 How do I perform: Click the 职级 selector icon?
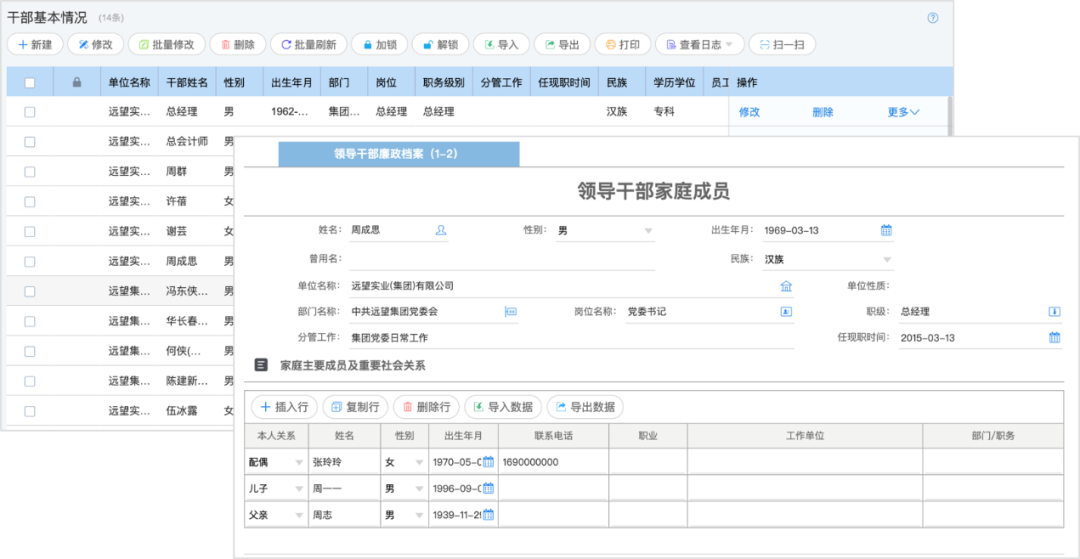(x=1054, y=311)
